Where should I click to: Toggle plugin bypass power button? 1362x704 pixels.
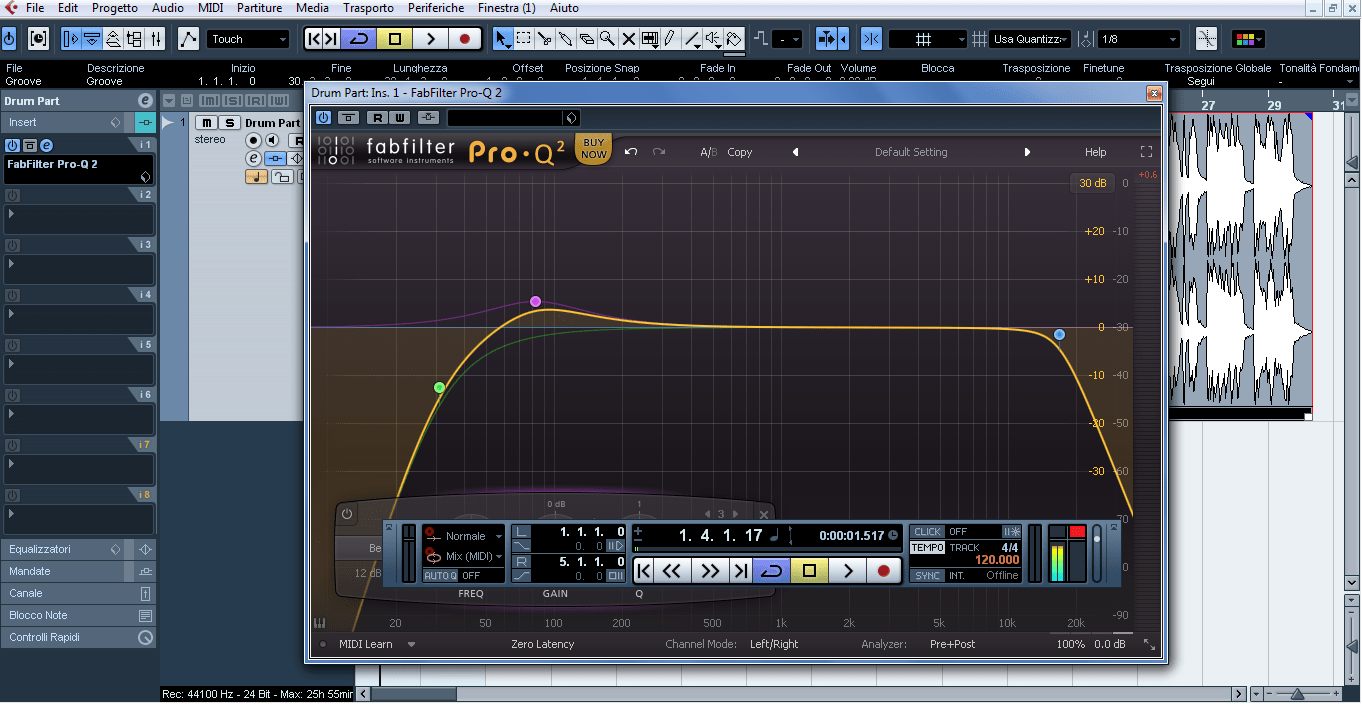tap(323, 118)
